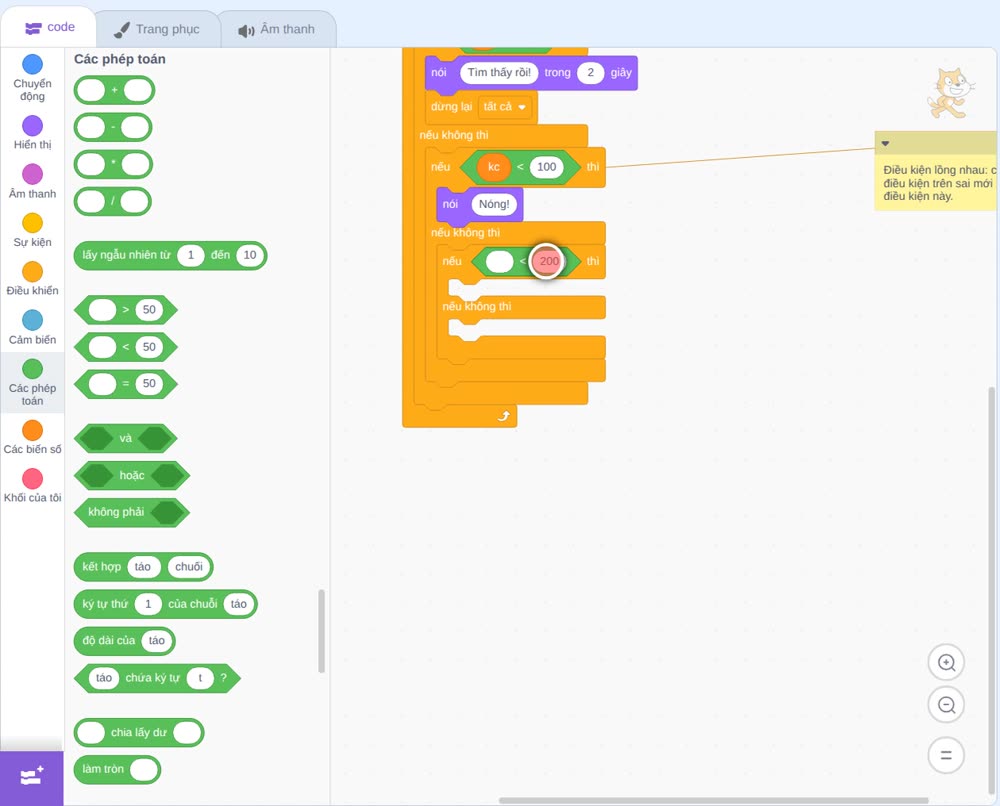This screenshot has width=1000, height=806.
Task: Select the Âm thanh category circle in the sidebar
Action: pos(33,174)
